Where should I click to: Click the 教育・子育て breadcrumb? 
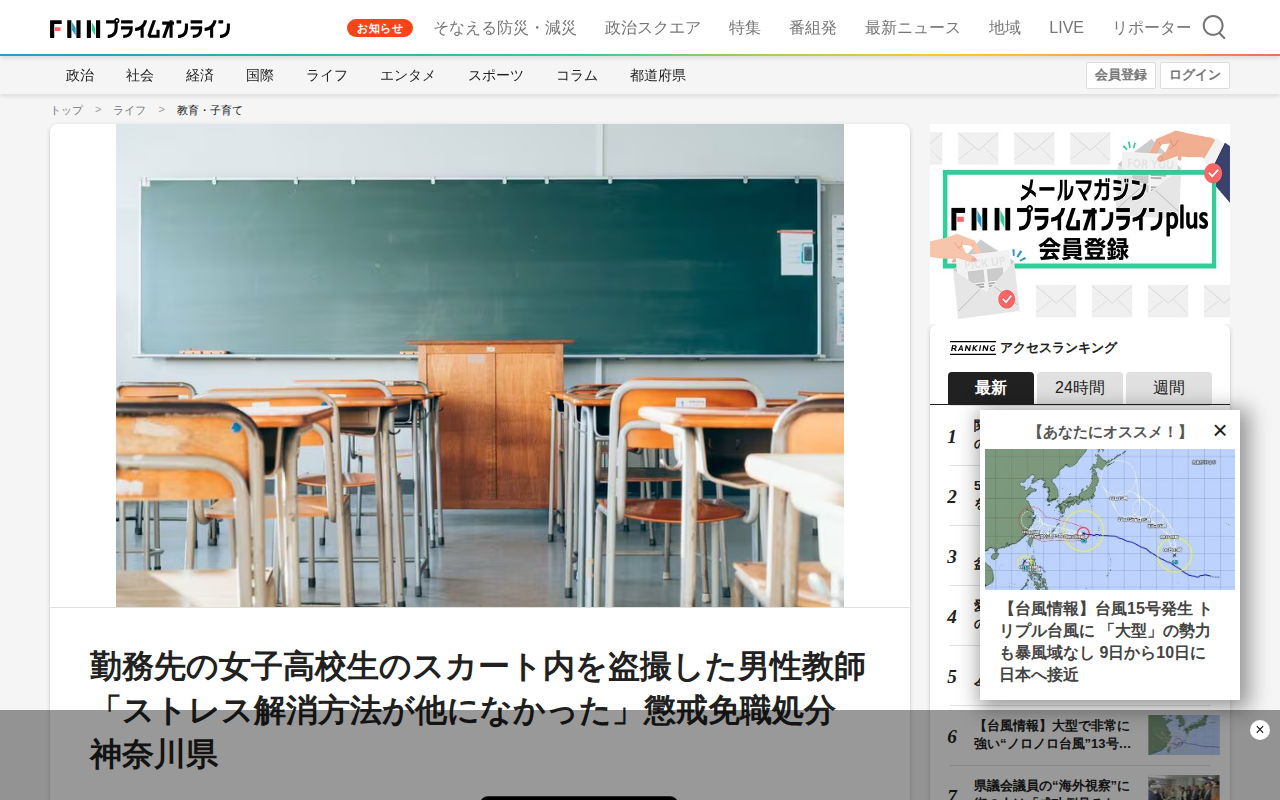[x=210, y=110]
